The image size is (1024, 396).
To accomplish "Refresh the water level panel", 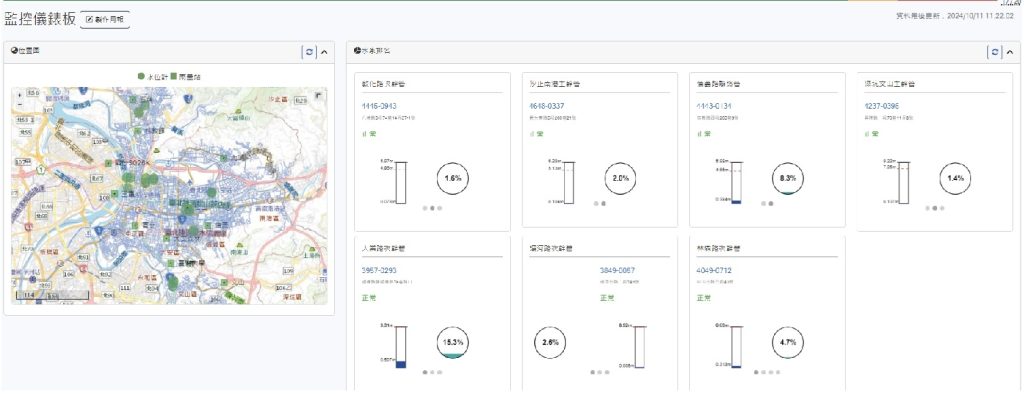I will 994,52.
